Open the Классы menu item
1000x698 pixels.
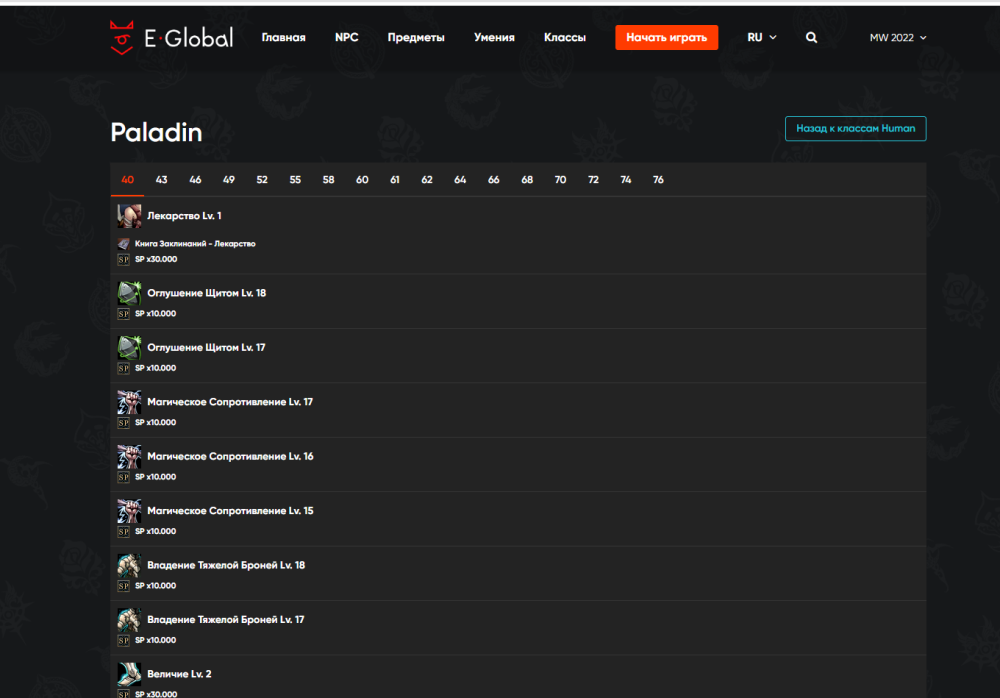click(565, 38)
